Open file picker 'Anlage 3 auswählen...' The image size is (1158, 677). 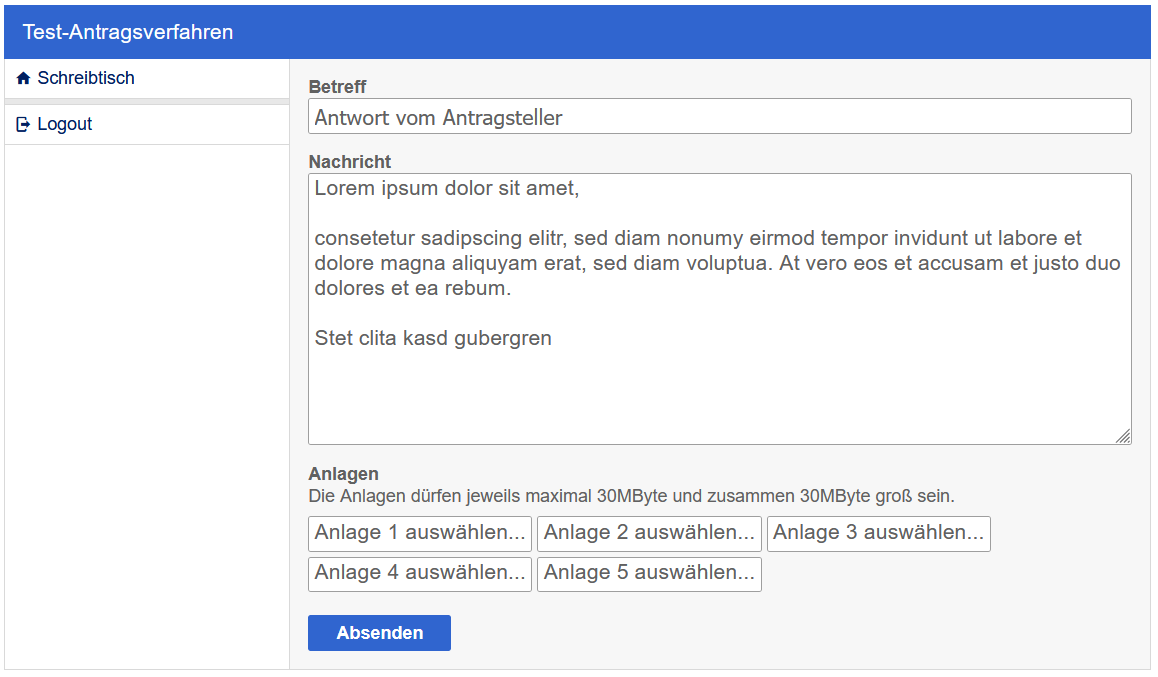tap(878, 533)
